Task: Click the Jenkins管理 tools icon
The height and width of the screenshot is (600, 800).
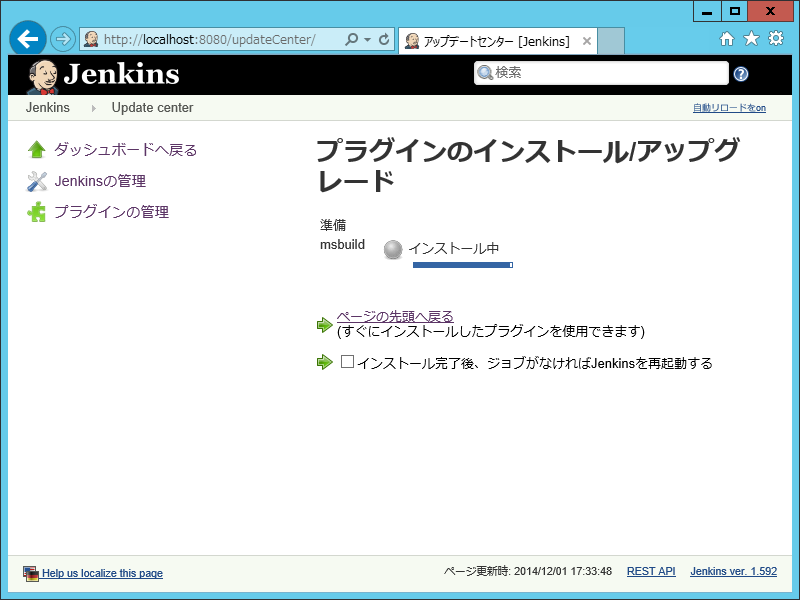Action: 37,181
